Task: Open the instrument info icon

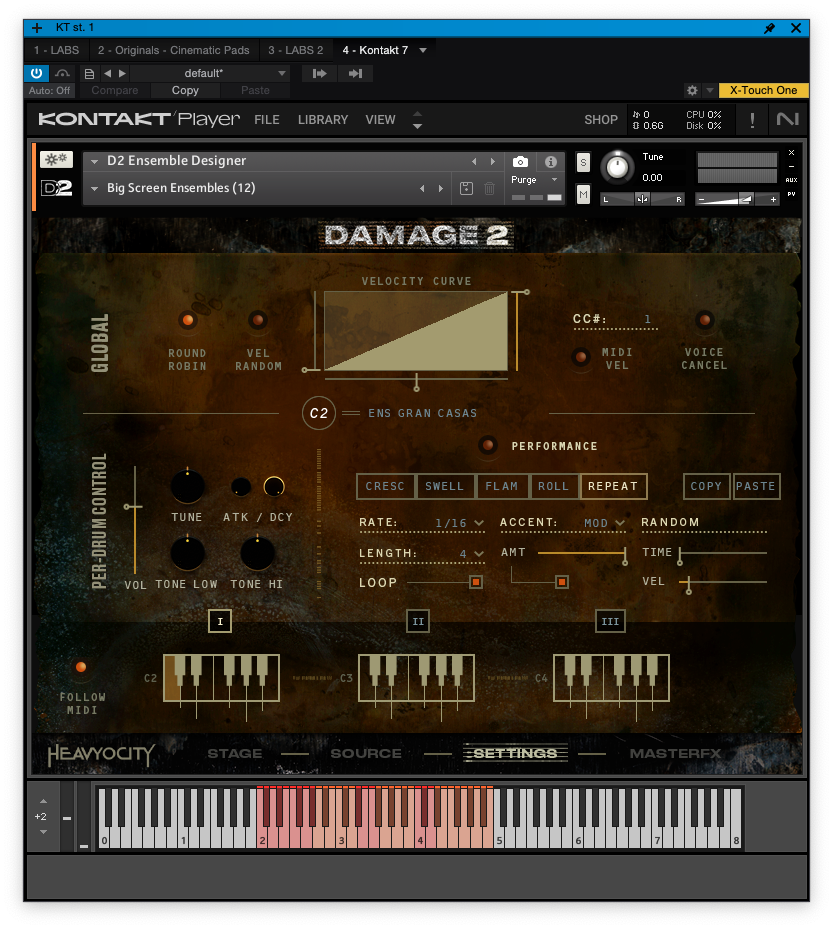Action: pyautogui.click(x=550, y=161)
